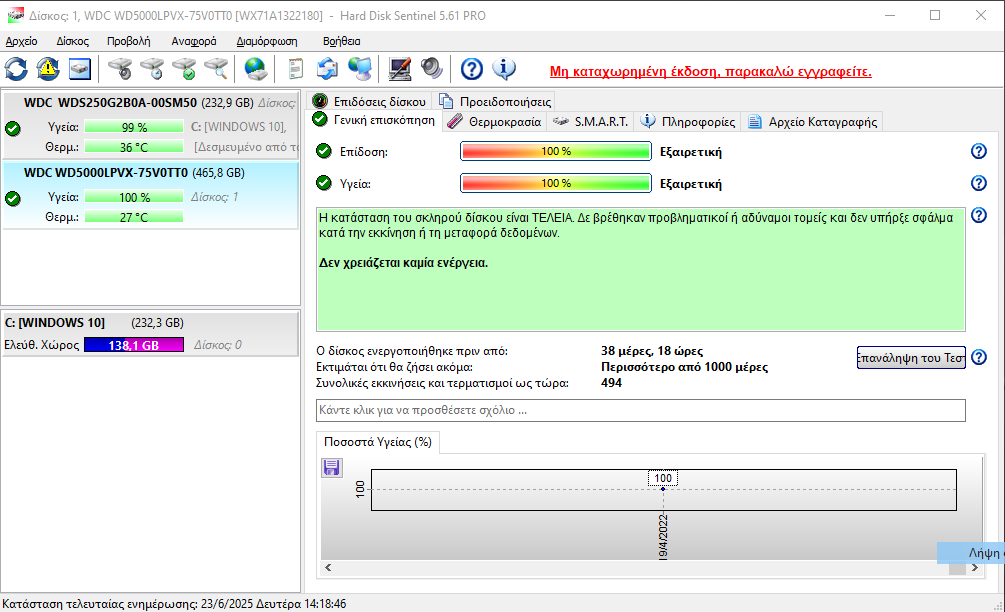Click the green check icon next to Υγεία label
The height and width of the screenshot is (612, 1005).
pyautogui.click(x=324, y=183)
